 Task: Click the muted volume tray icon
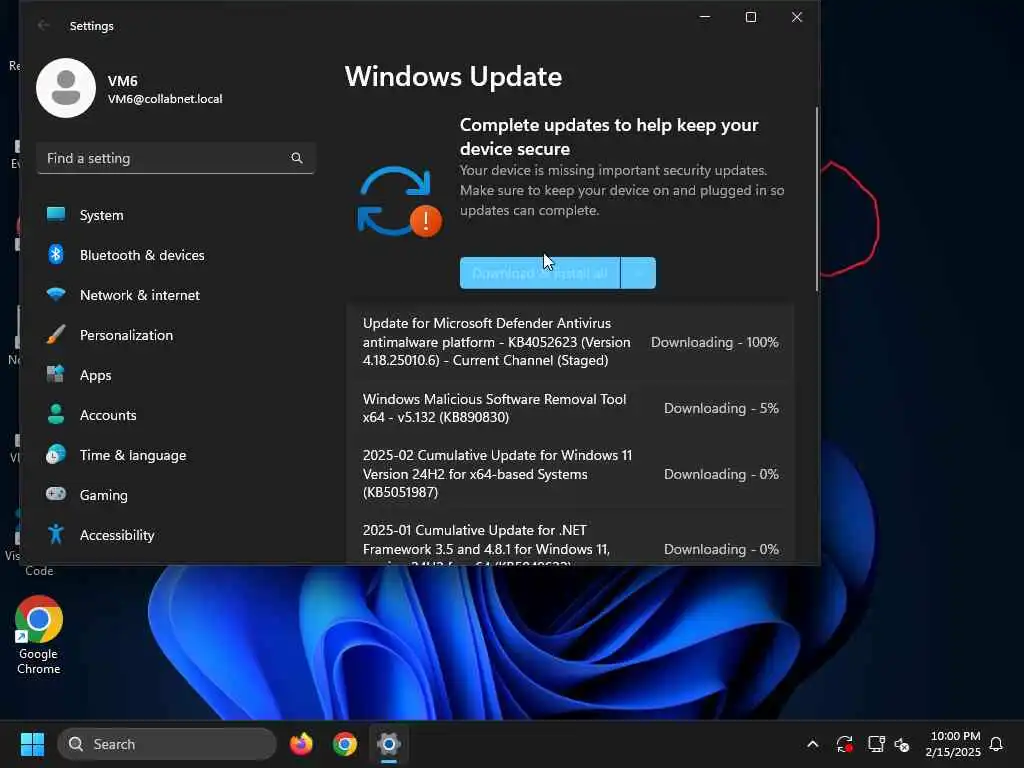coord(902,744)
